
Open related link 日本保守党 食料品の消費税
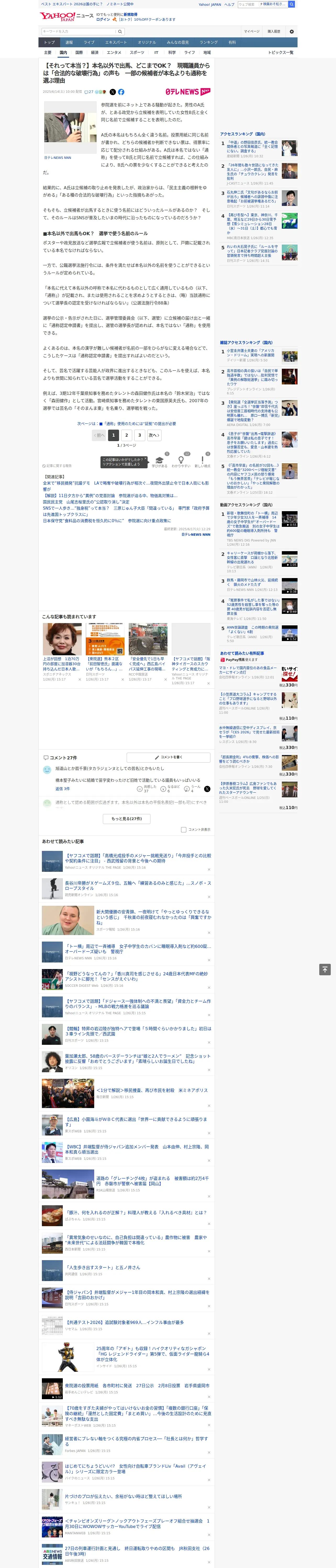[x=107, y=521]
